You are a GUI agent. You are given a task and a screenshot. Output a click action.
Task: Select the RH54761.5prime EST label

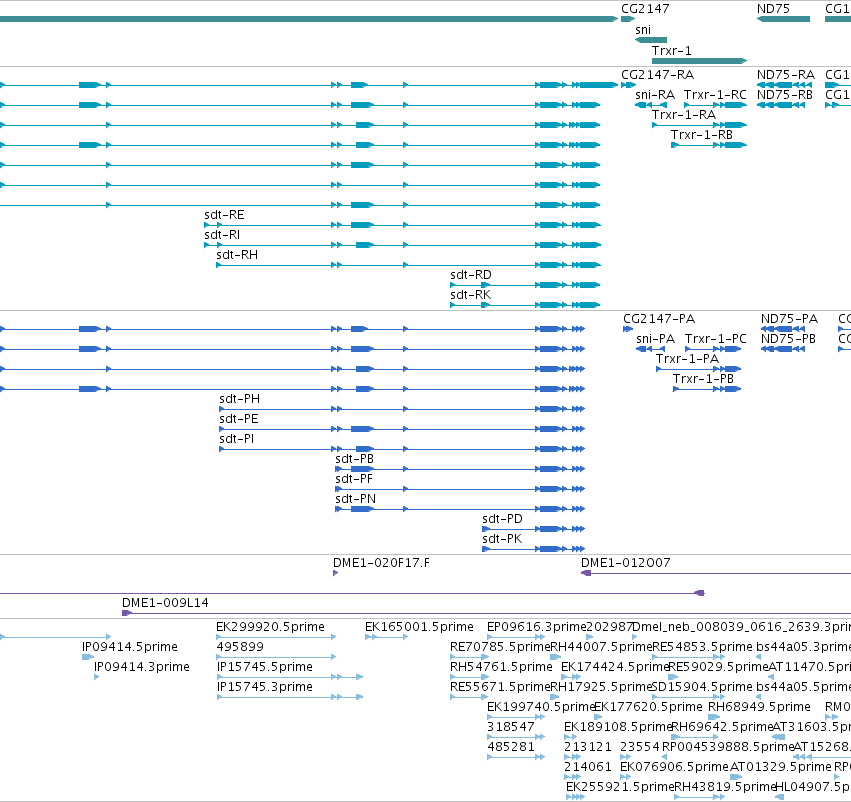[x=501, y=666]
